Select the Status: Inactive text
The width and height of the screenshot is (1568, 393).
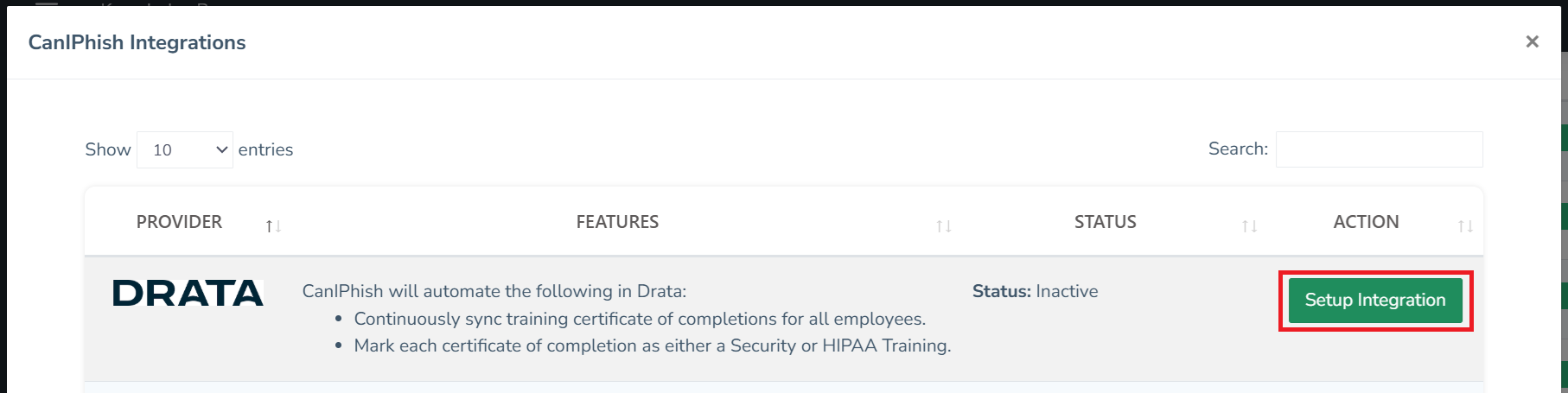click(x=1035, y=292)
